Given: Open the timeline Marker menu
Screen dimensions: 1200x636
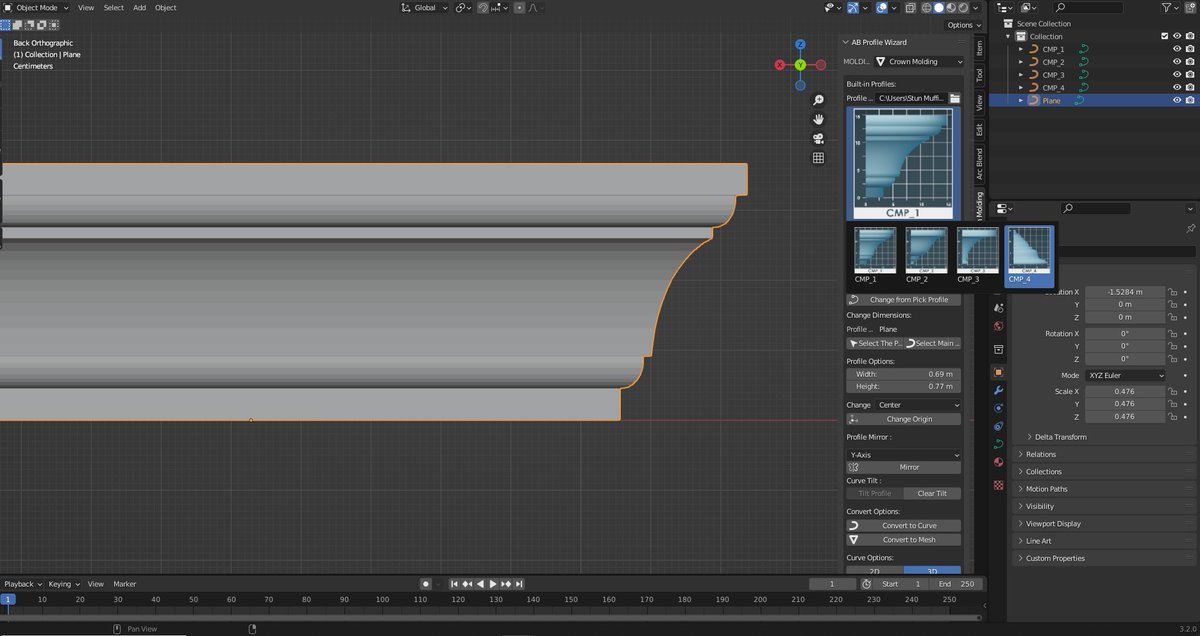Looking at the screenshot, I should (x=124, y=584).
